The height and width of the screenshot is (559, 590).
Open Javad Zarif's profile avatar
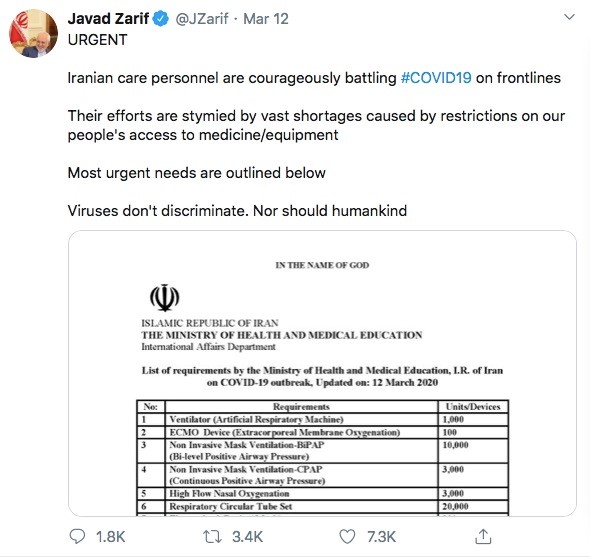coord(33,33)
